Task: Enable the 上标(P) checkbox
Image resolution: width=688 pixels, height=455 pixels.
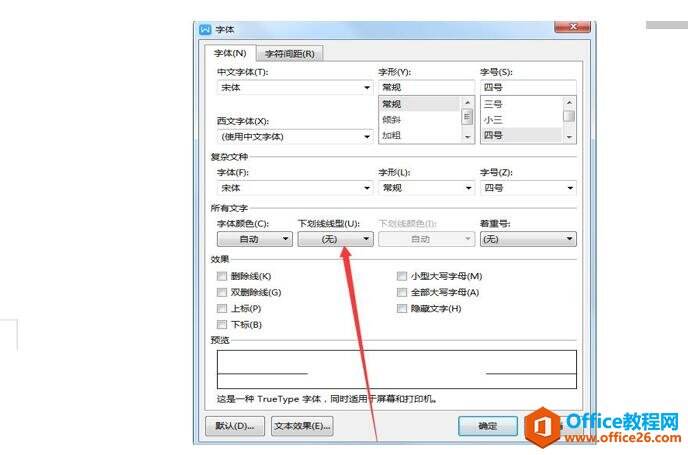Action: (222, 308)
